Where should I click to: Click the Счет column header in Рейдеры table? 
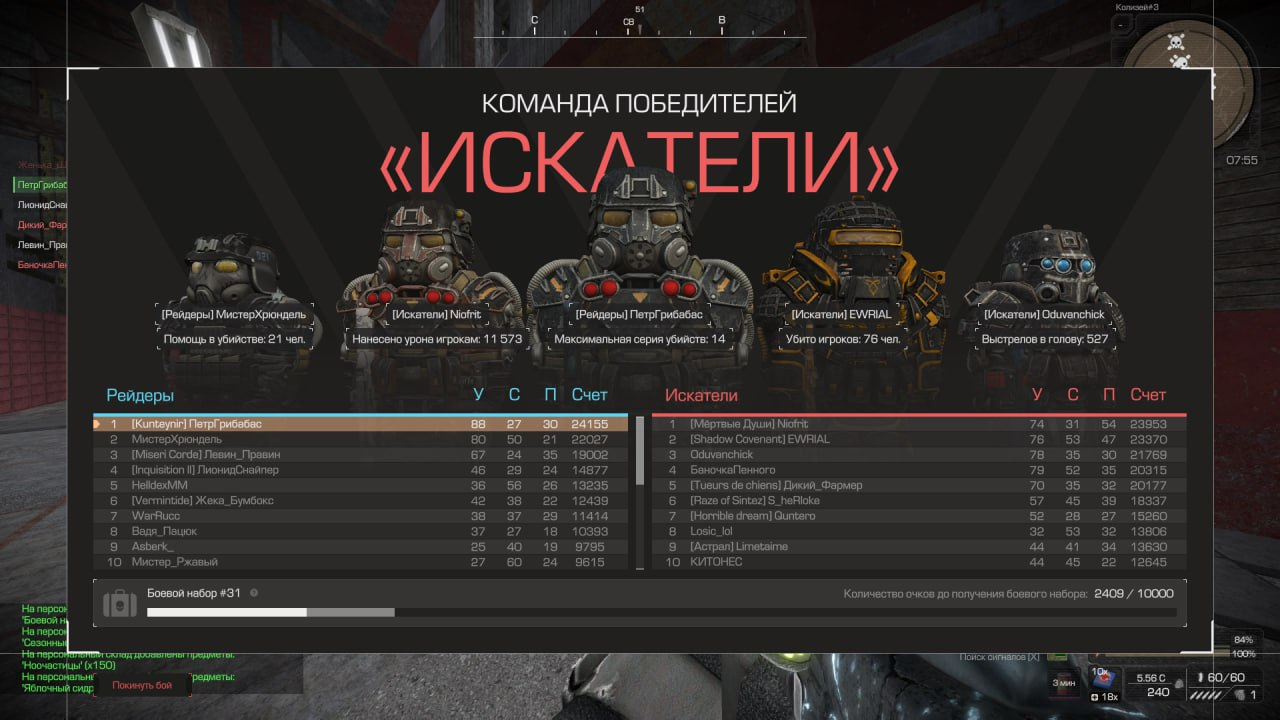589,395
